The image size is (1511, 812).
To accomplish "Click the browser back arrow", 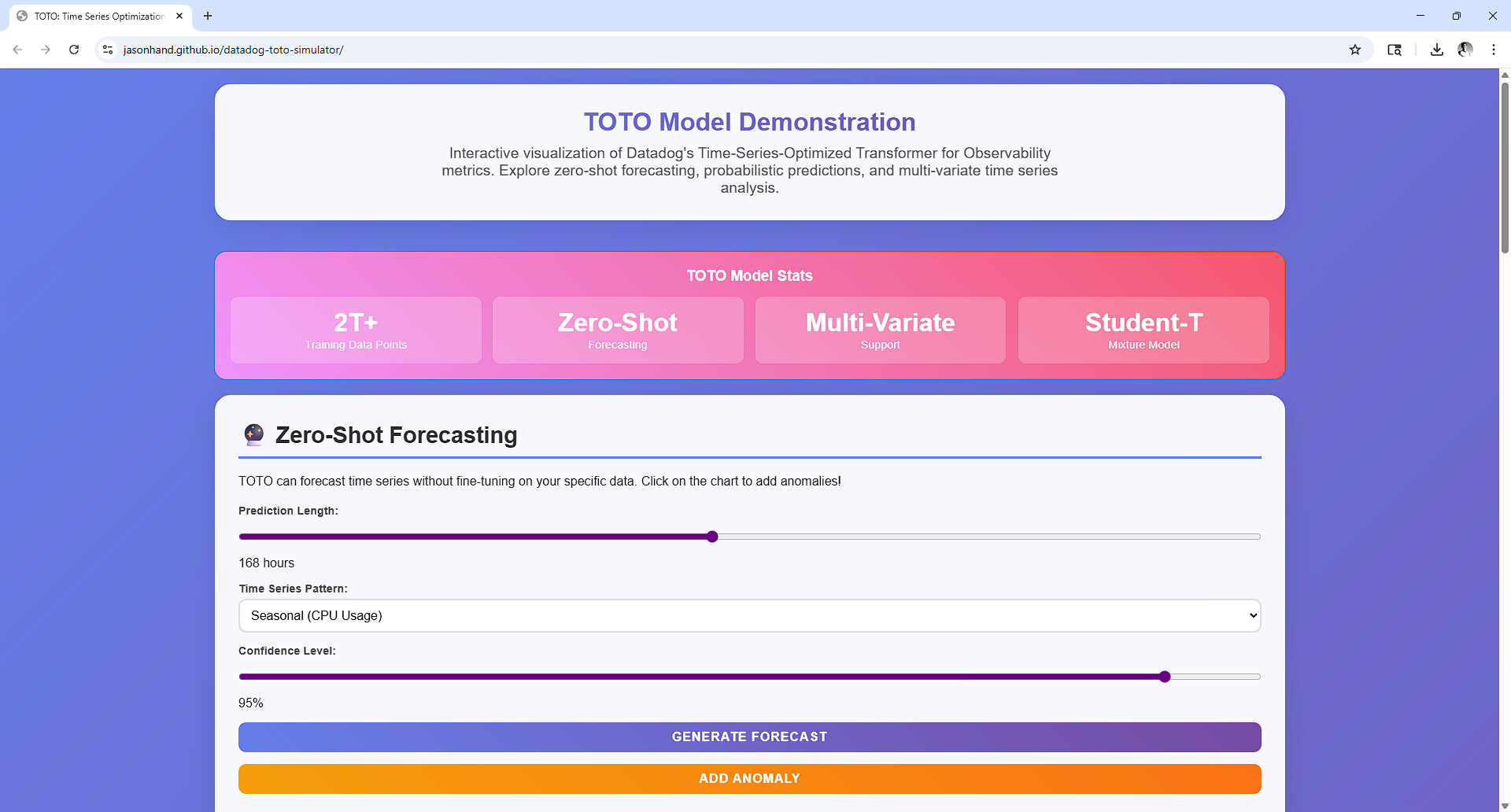I will [17, 50].
